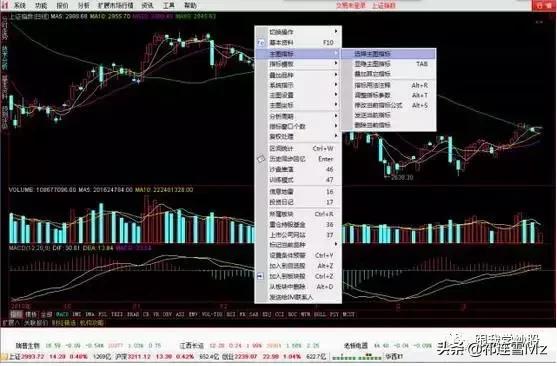Click the icon beside 加入到板块股
This screenshot has height=366, width=557.
point(260,276)
